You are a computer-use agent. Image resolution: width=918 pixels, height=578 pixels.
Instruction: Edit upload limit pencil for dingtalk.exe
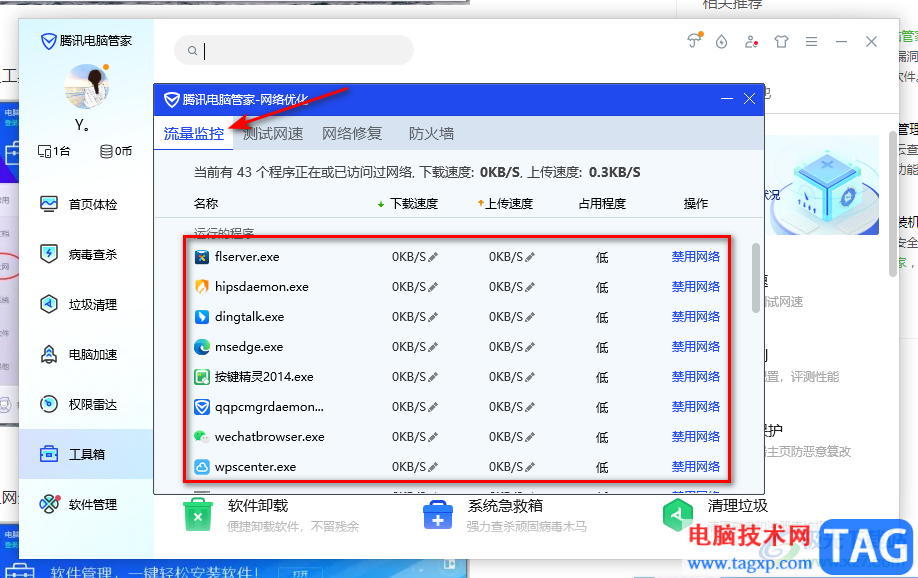click(530, 317)
